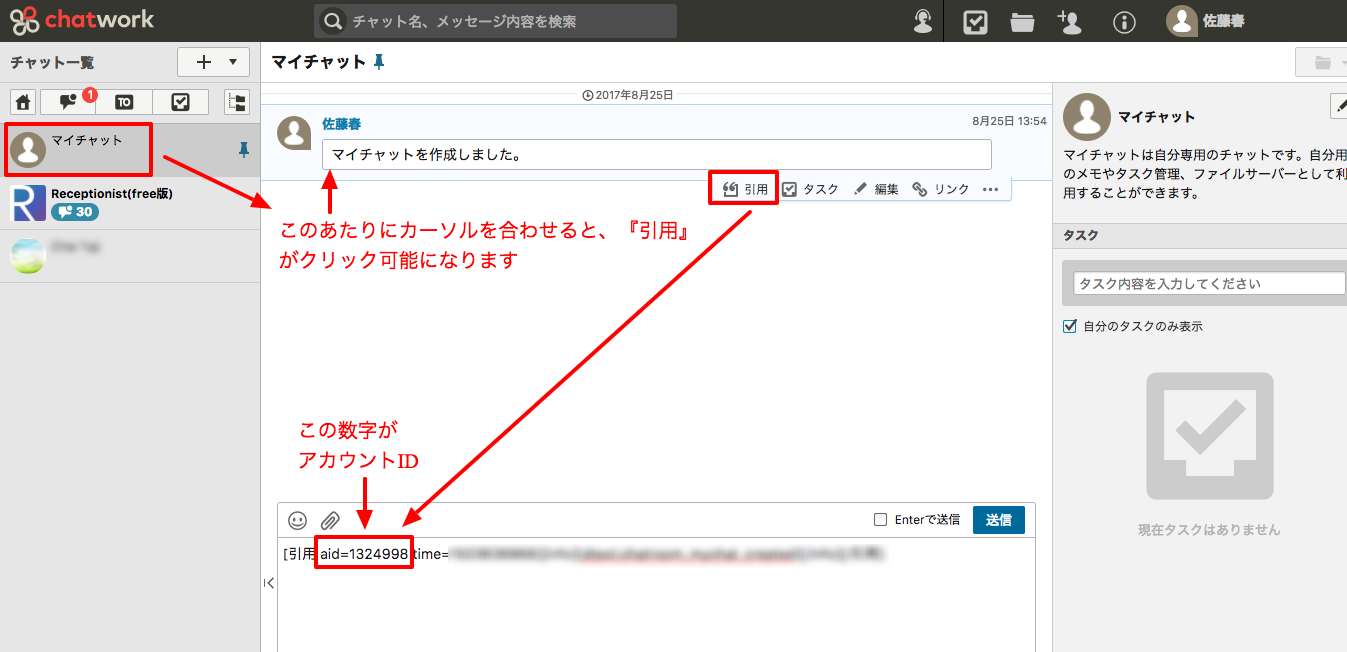The image size is (1347, 652).
Task: Filter chats by TO mentions
Action: tap(124, 102)
